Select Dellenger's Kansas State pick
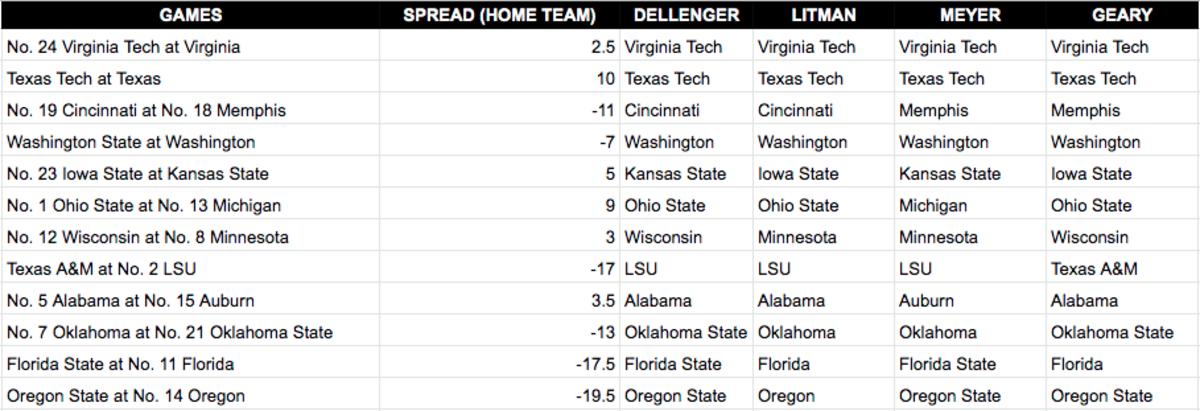Image resolution: width=1200 pixels, height=411 pixels. click(x=676, y=174)
